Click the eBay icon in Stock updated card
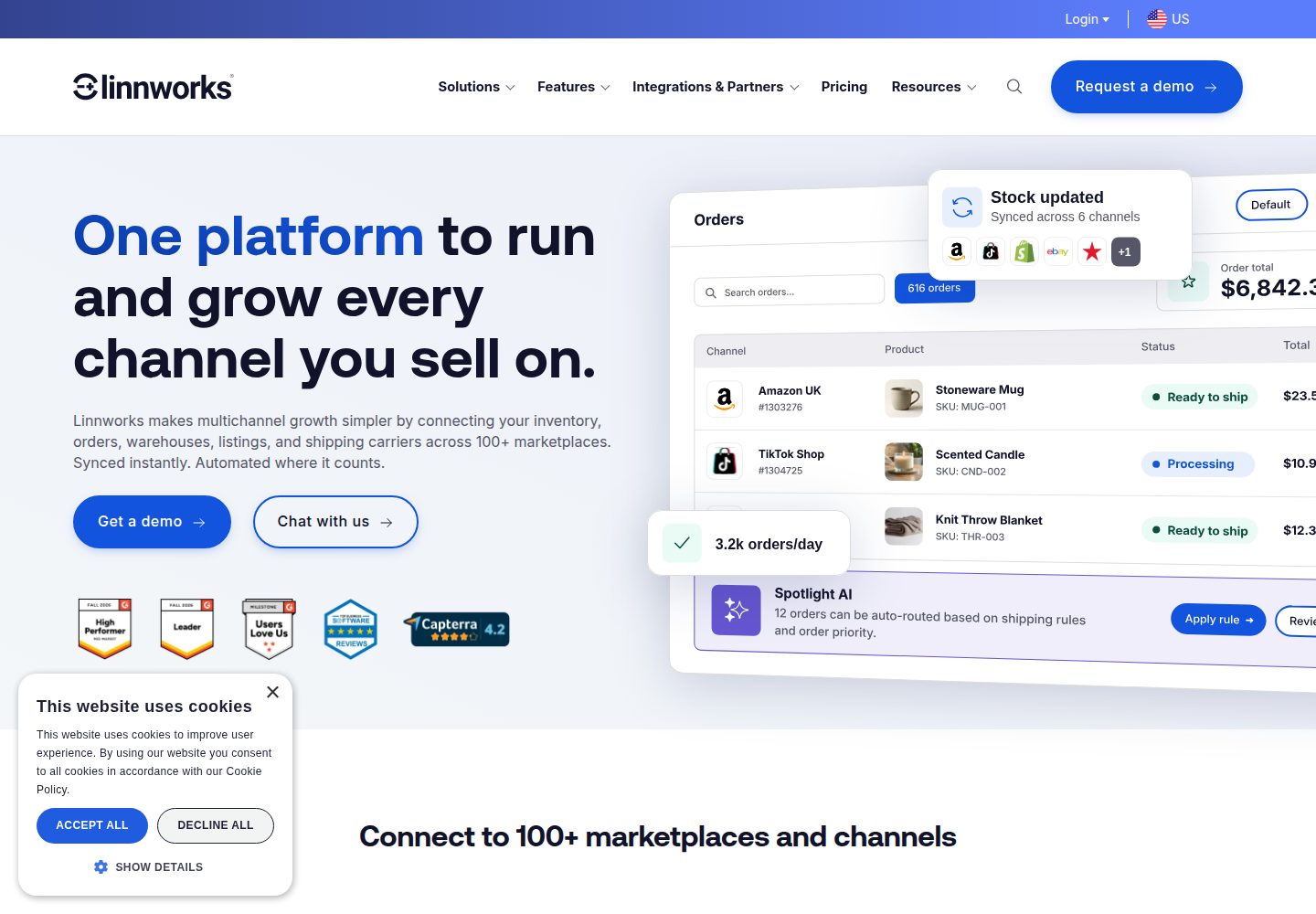This screenshot has width=1316, height=914. tap(1058, 251)
